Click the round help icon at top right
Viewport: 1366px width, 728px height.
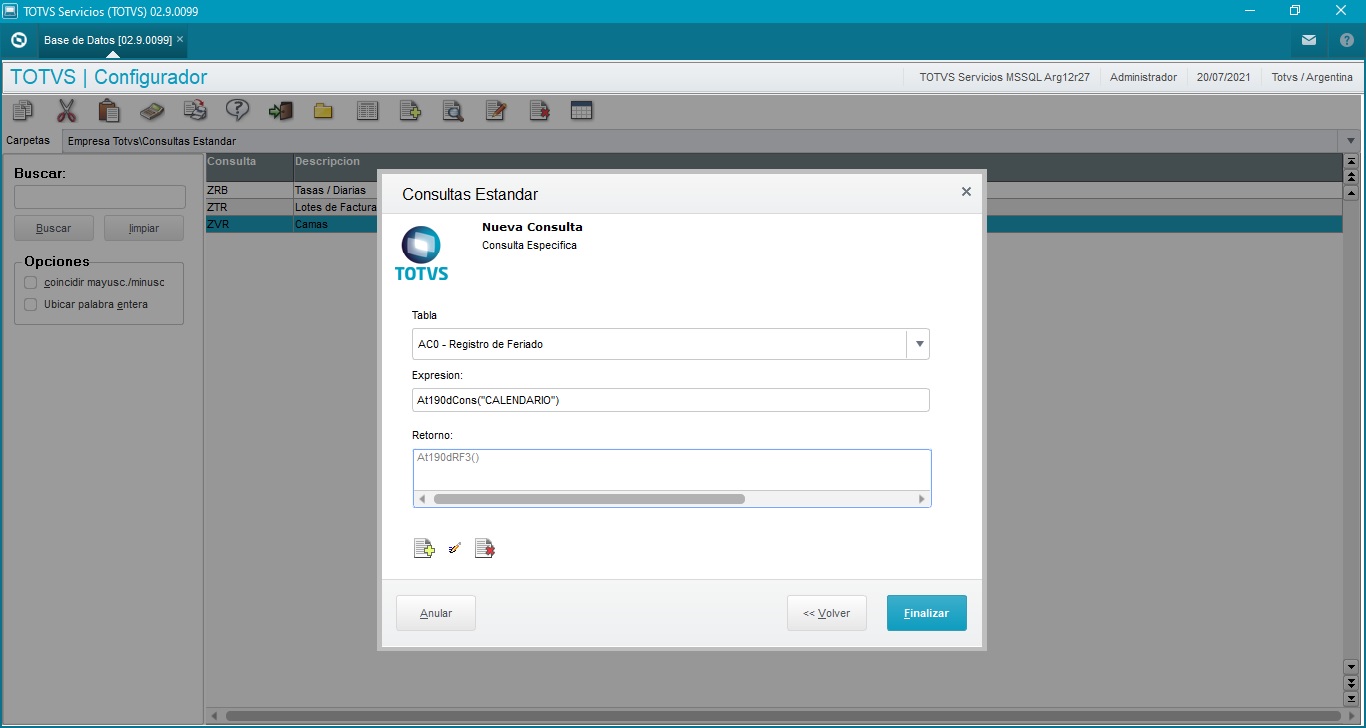(x=1347, y=40)
